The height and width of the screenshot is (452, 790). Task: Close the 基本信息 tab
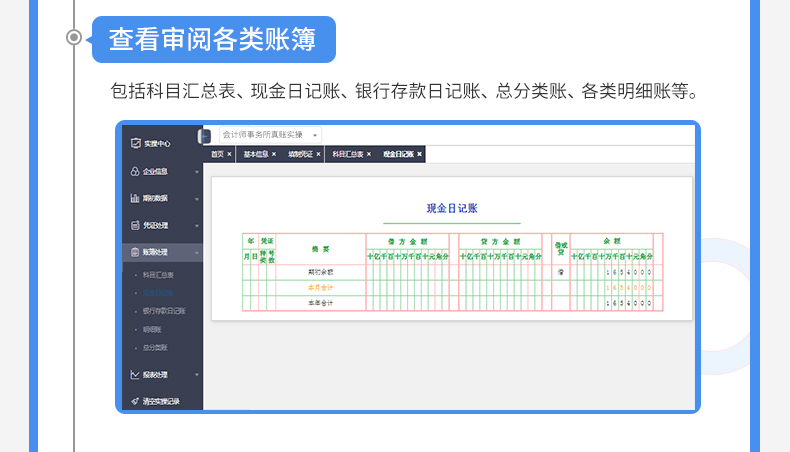pos(273,155)
